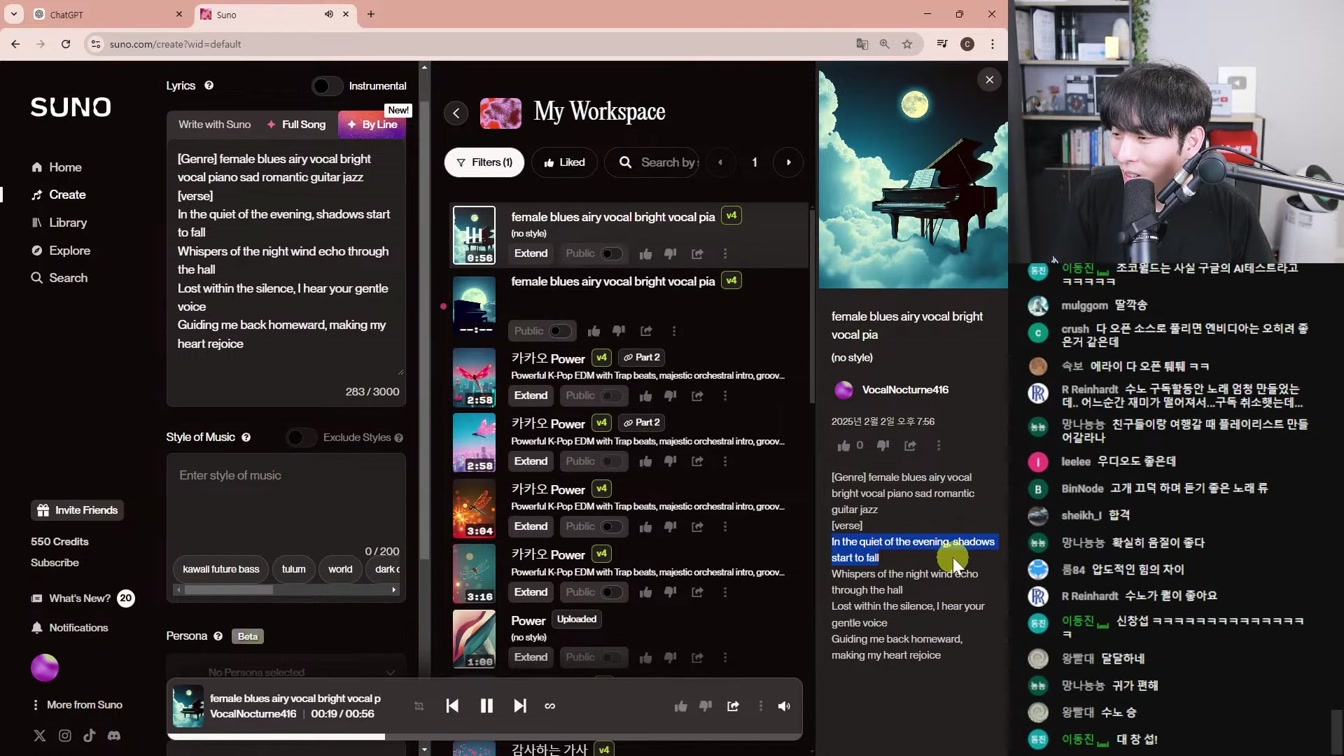Viewport: 1344px width, 756px height.
Task: Open the Filters (1) dropdown
Action: tap(484, 162)
